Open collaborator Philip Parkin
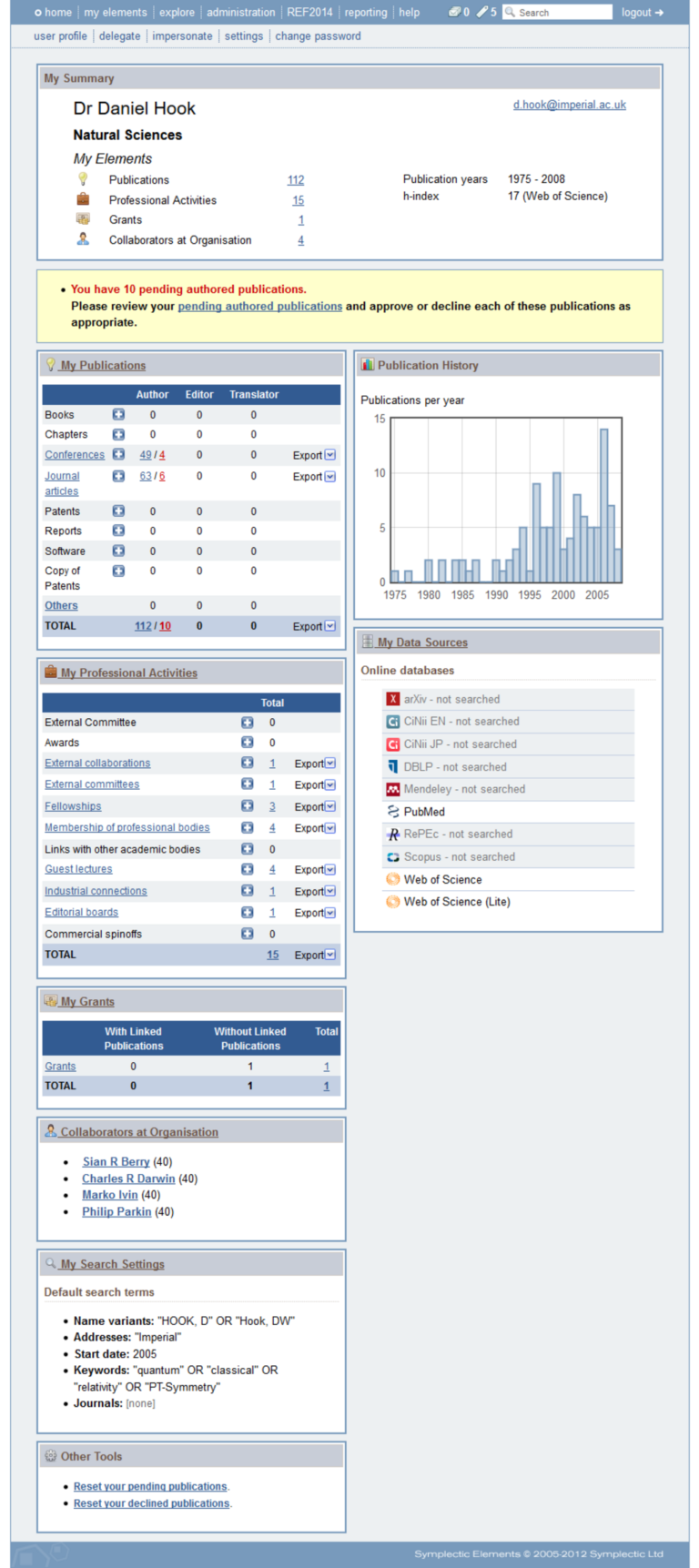This screenshot has width=699, height=1568. tap(116, 1211)
